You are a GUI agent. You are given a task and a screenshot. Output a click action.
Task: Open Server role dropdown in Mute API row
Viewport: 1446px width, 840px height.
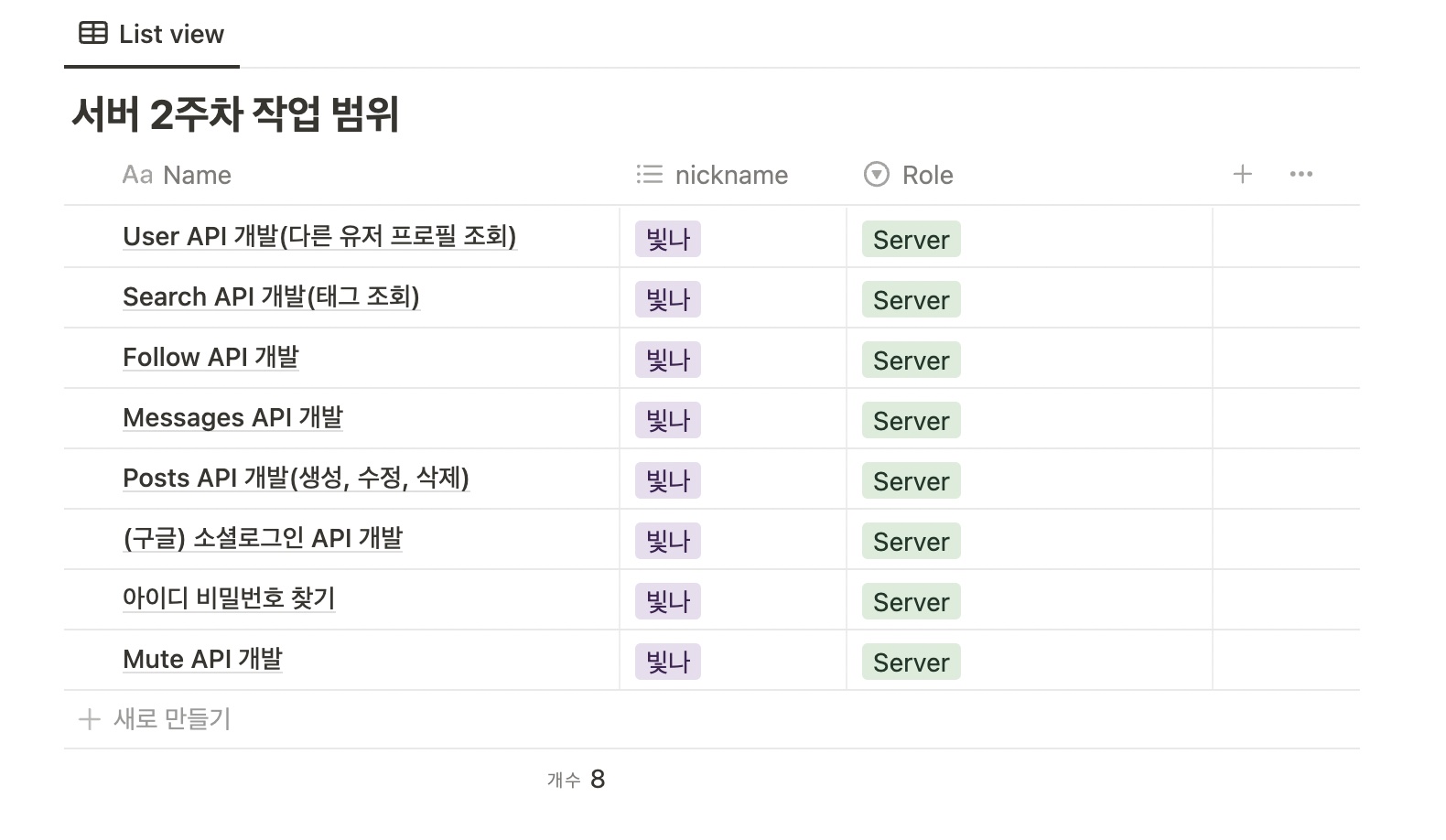pyautogui.click(x=912, y=662)
